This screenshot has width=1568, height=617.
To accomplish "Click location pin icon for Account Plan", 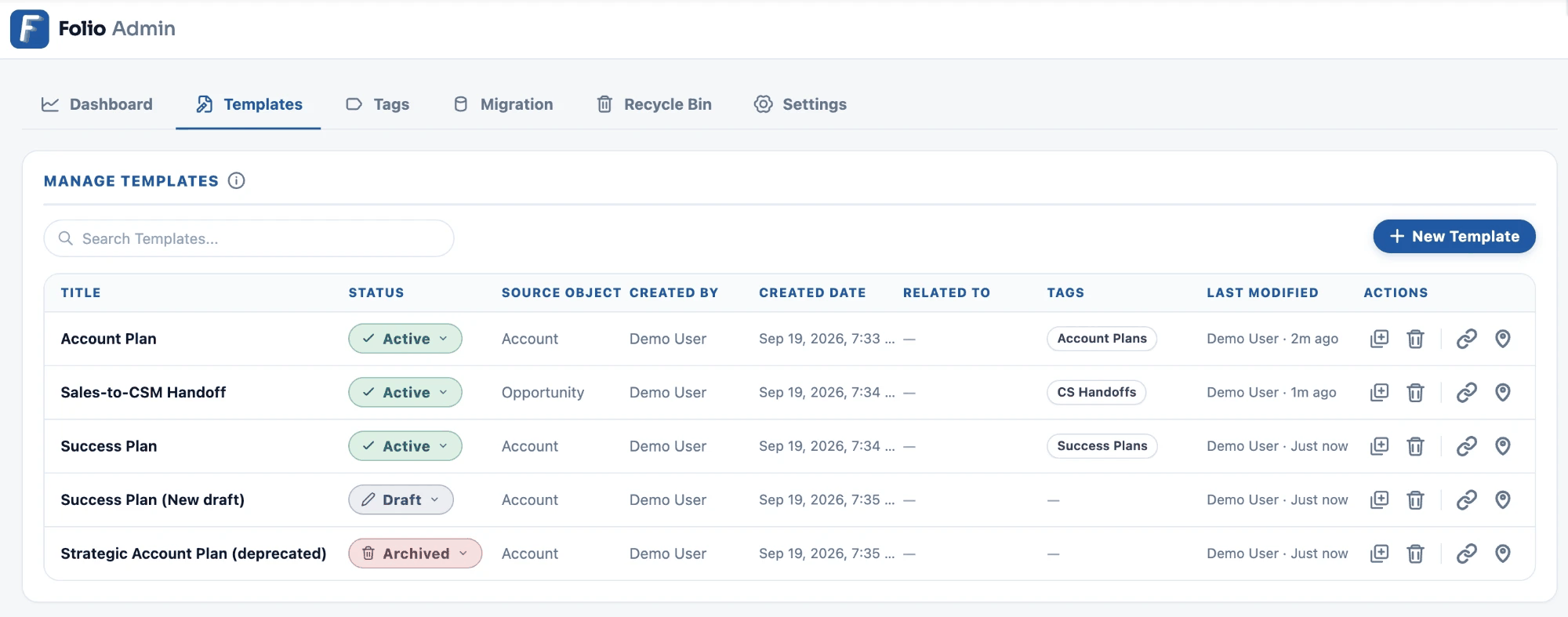I will pyautogui.click(x=1502, y=339).
